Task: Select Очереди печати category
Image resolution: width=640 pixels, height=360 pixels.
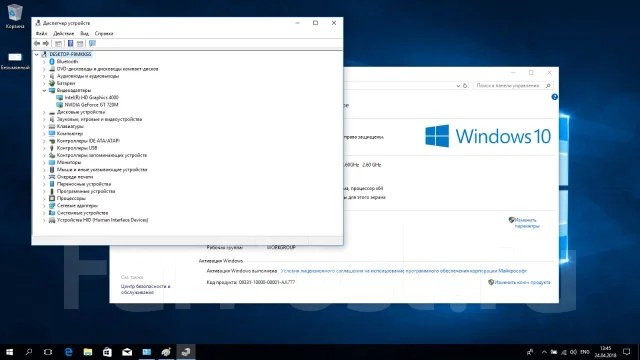Action: [x=75, y=177]
